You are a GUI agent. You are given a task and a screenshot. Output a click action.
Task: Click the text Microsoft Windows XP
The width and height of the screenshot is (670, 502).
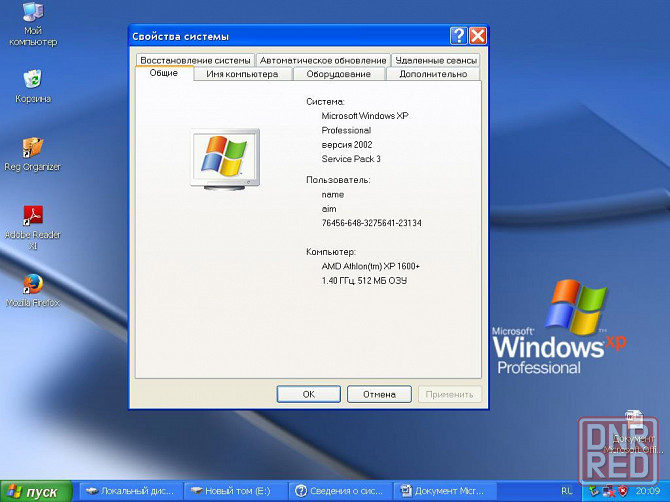365,116
